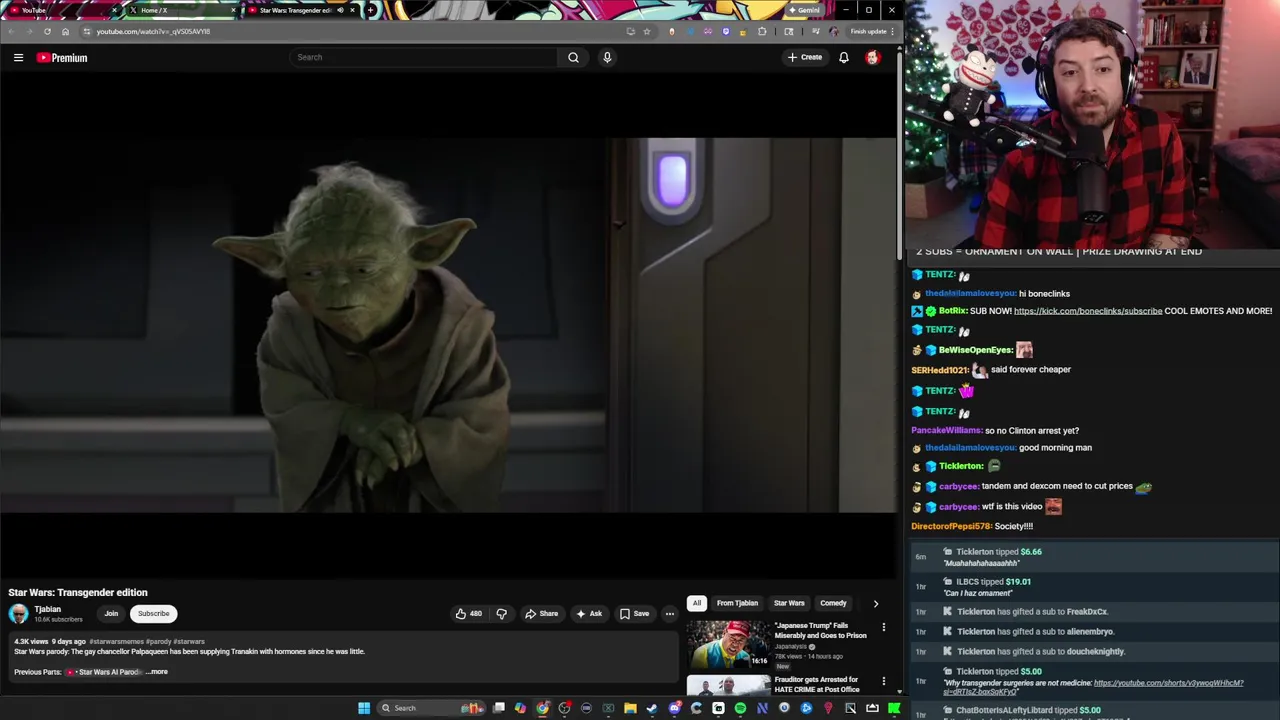Expand the description with ...more
The height and width of the screenshot is (720, 1280).
click(x=157, y=672)
